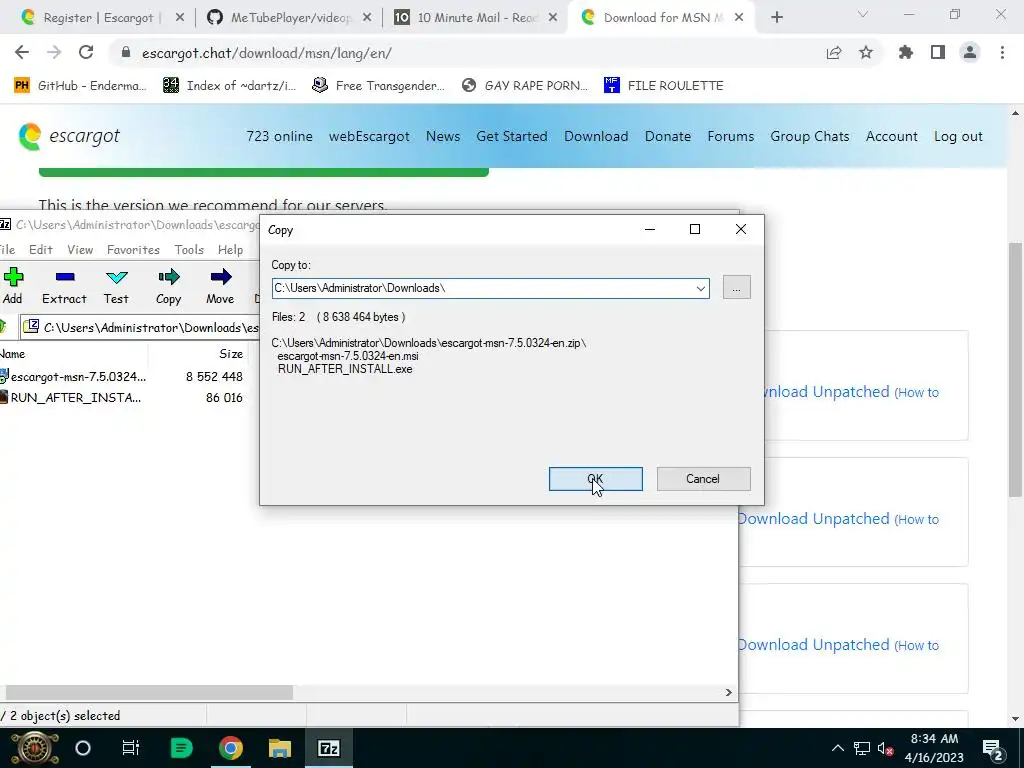Open the notification center icon
The height and width of the screenshot is (768, 1024).
pyautogui.click(x=993, y=748)
